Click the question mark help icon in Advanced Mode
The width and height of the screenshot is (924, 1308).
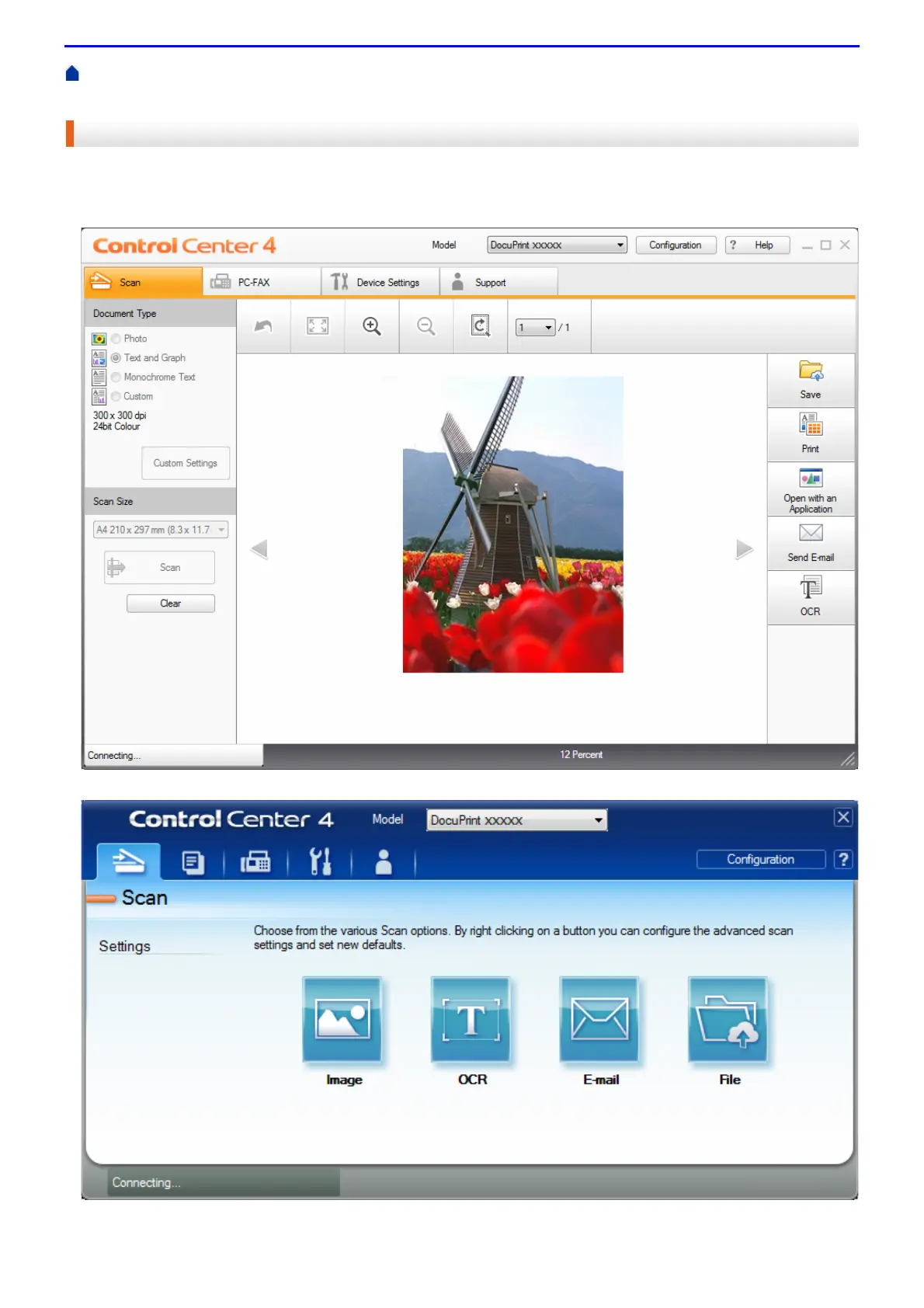click(843, 859)
